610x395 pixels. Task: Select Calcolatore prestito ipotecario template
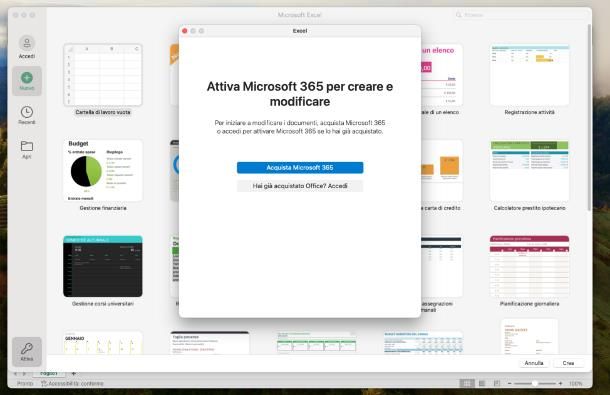coord(529,170)
